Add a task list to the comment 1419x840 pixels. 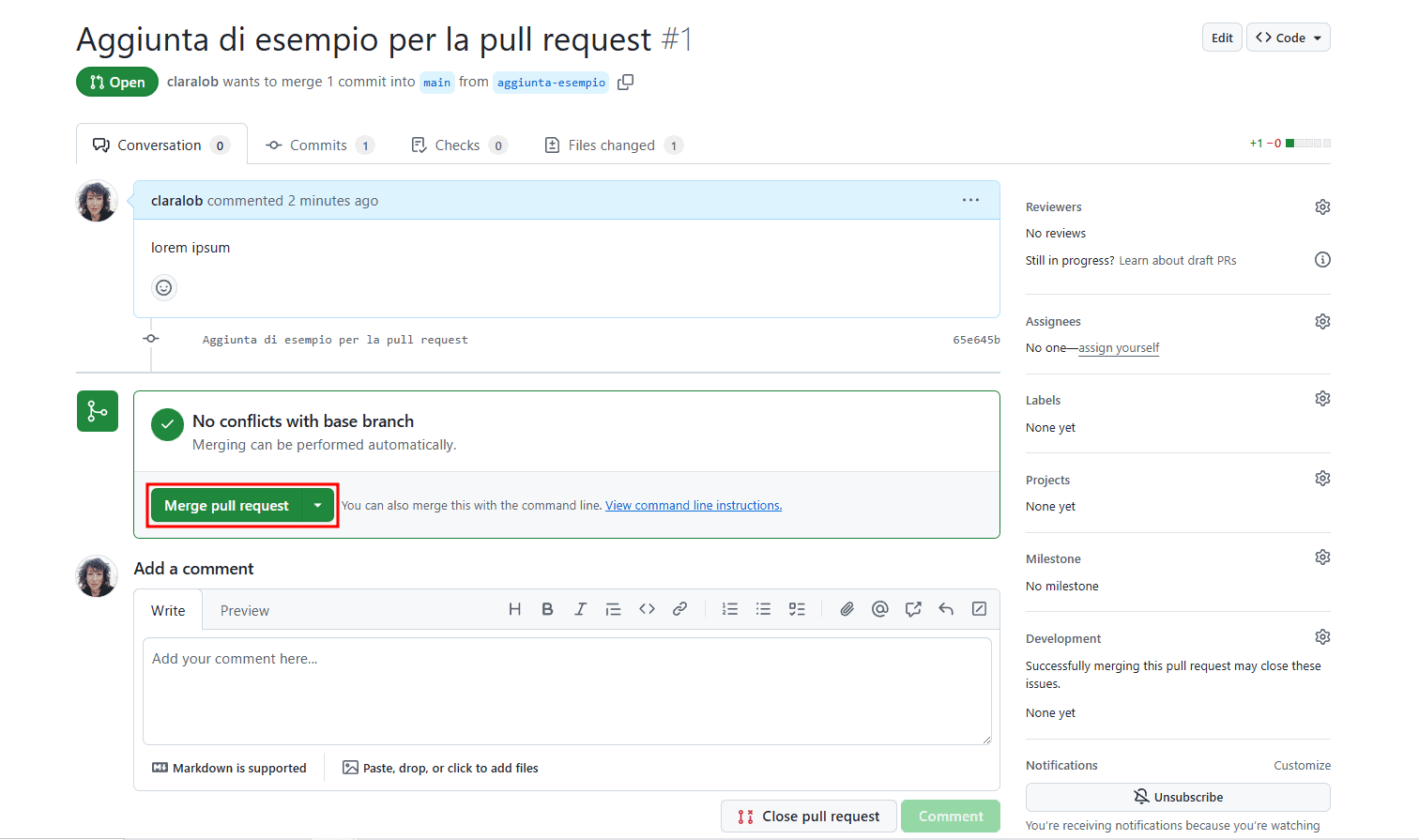(x=797, y=608)
